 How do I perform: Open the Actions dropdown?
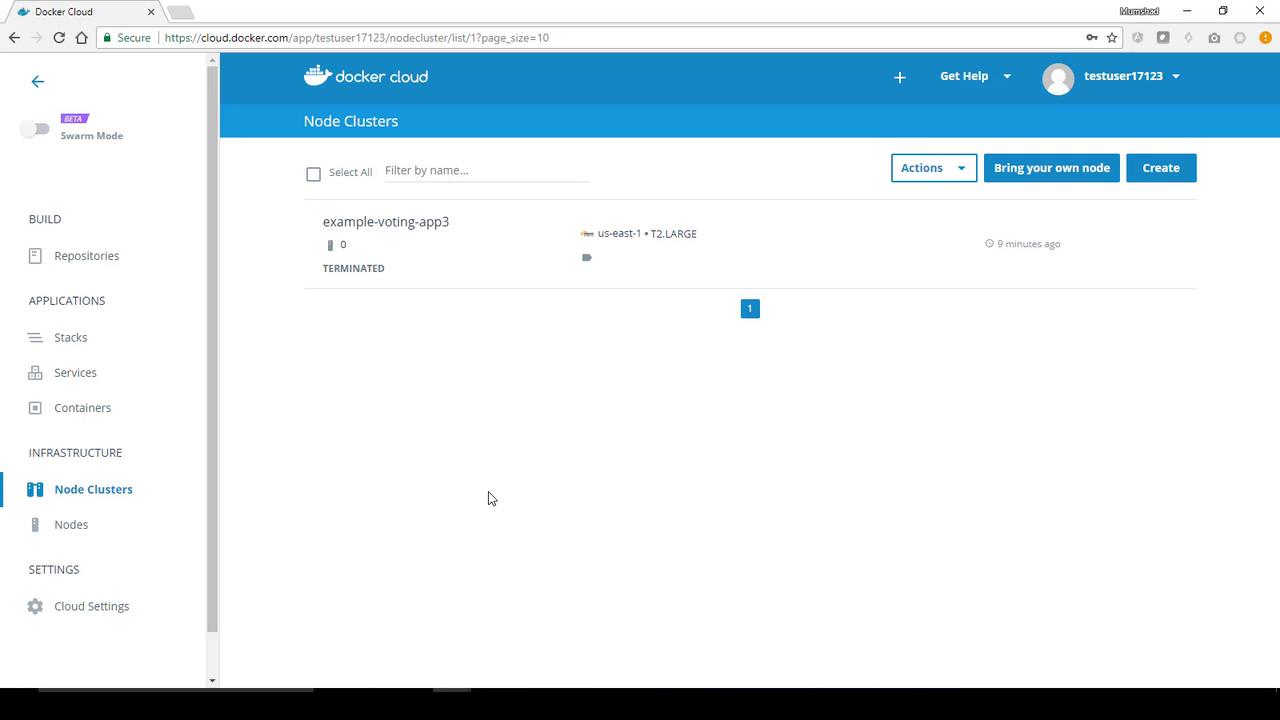[x=934, y=168]
